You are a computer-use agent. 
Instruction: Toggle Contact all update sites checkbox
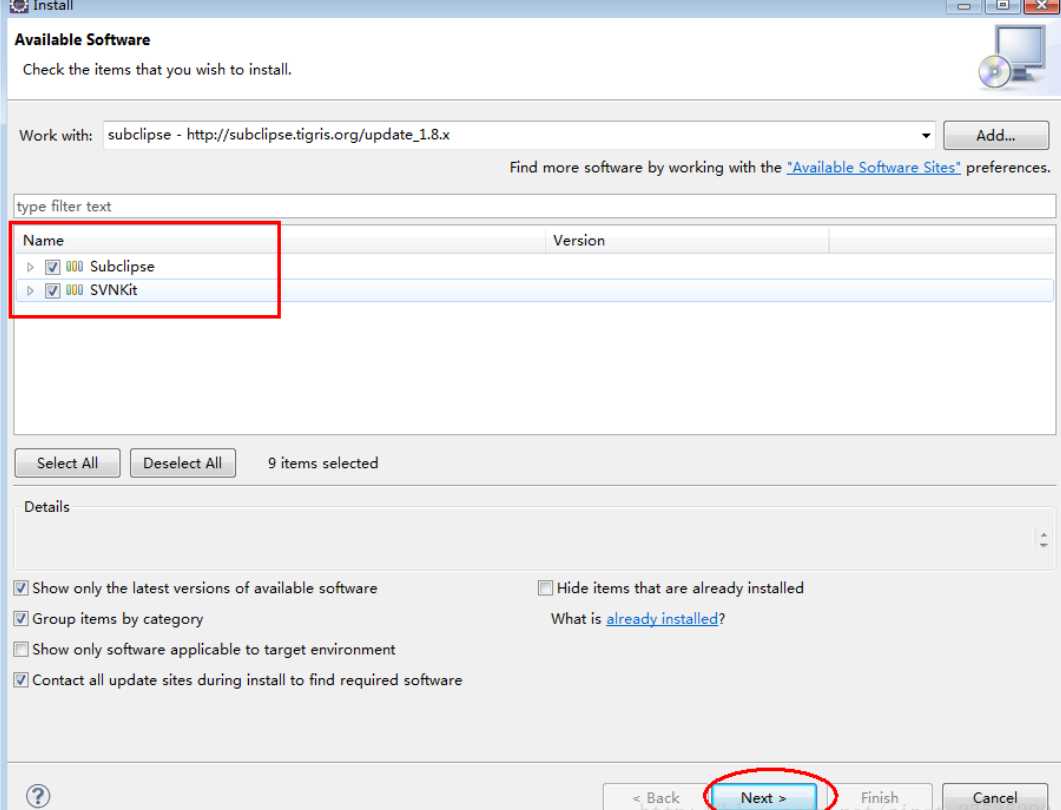click(21, 679)
